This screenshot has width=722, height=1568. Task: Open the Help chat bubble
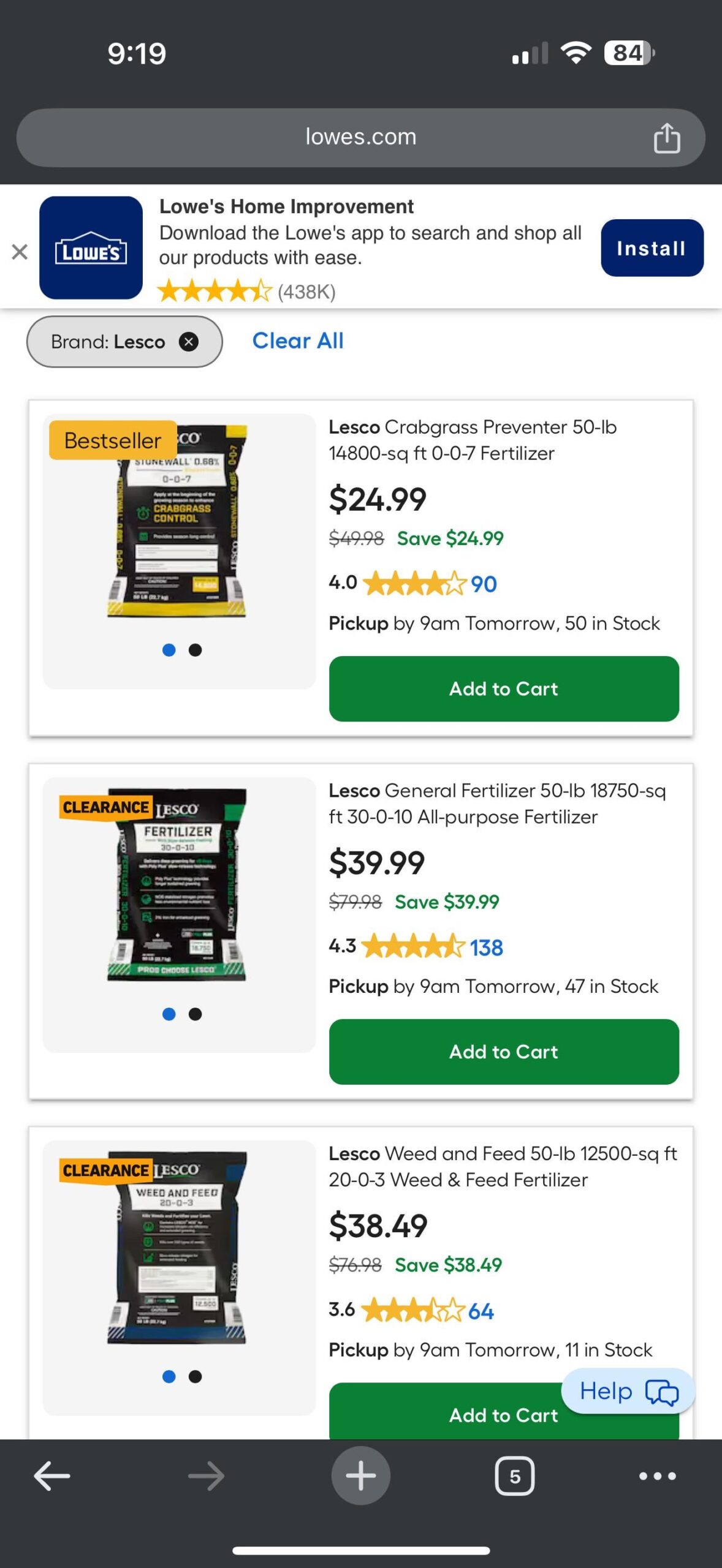pos(628,1391)
